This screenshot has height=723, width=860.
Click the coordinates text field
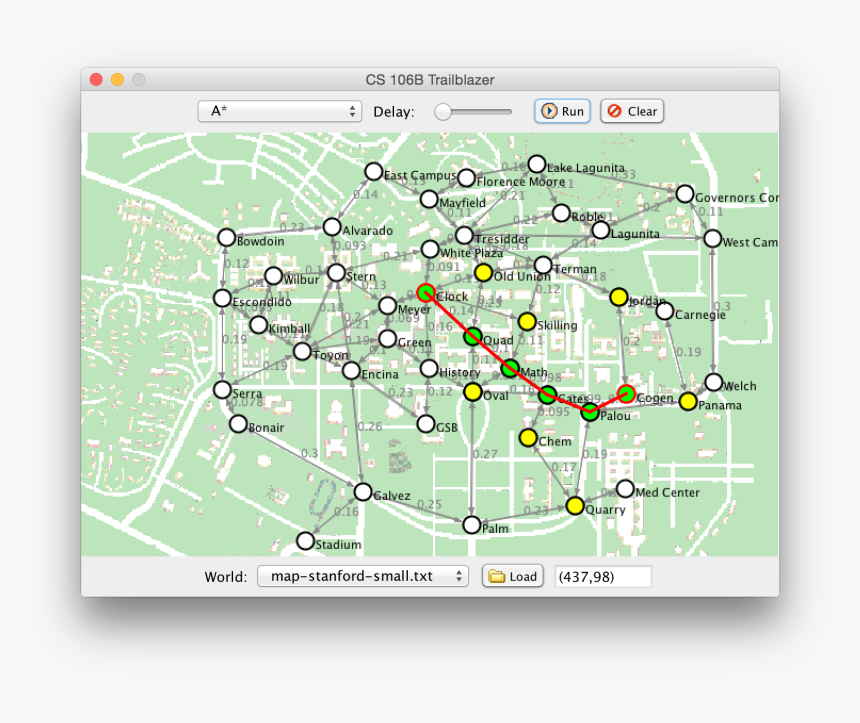pos(602,576)
